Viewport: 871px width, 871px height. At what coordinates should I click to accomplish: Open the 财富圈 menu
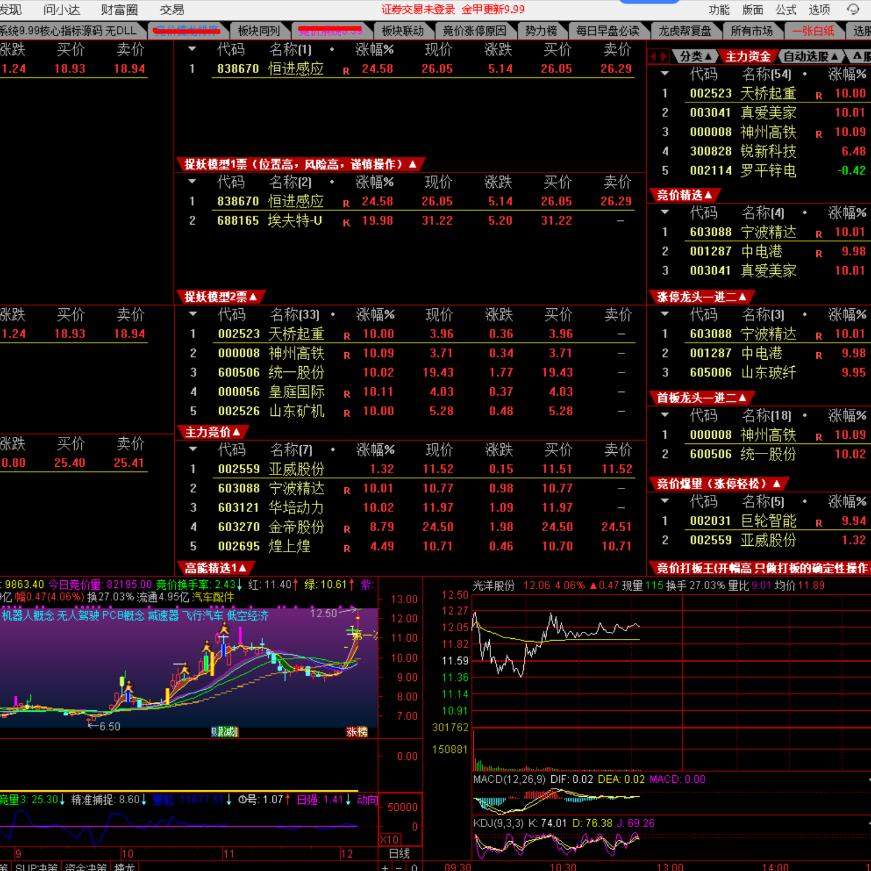coord(119,9)
